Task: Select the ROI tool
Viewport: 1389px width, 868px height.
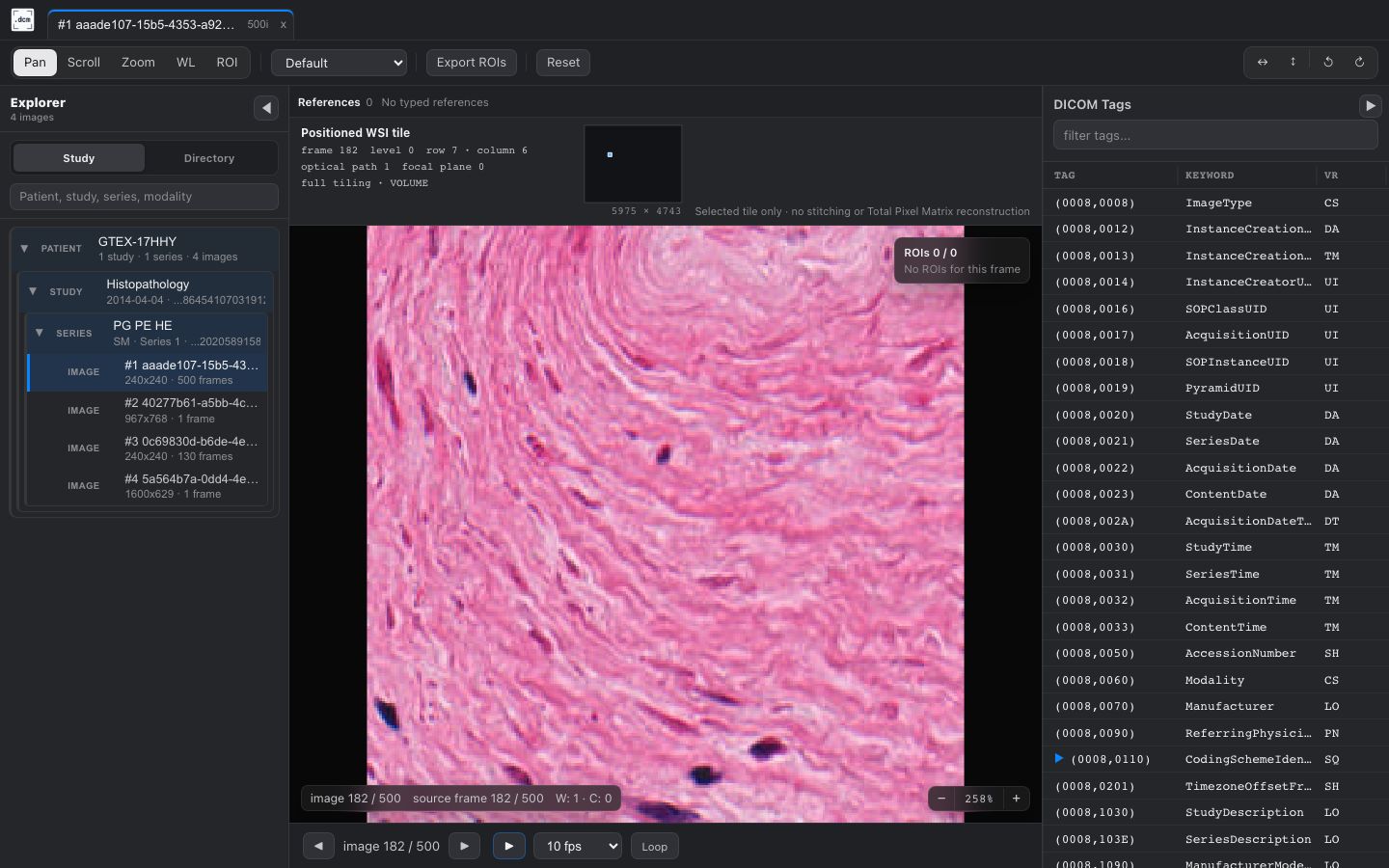Action: tap(227, 62)
